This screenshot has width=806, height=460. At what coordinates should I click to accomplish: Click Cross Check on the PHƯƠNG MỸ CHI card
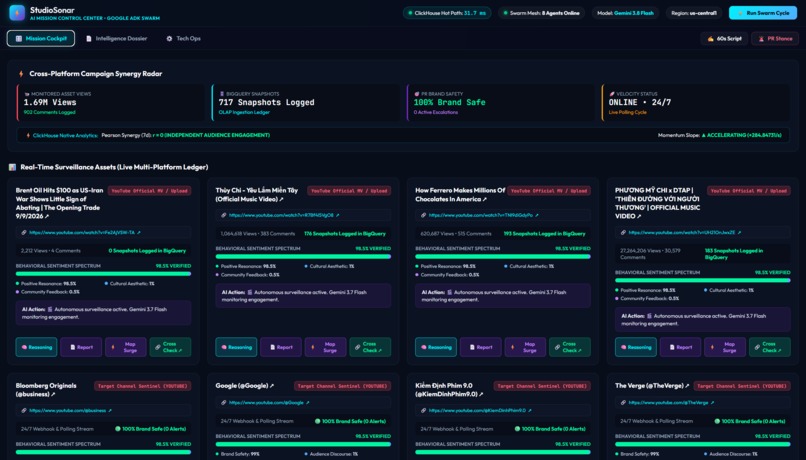[770, 347]
